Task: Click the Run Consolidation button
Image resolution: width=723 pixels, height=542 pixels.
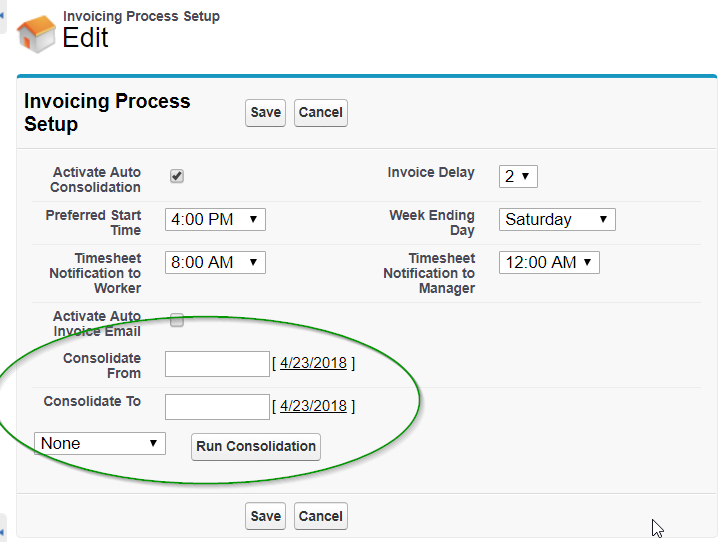Action: coord(256,447)
